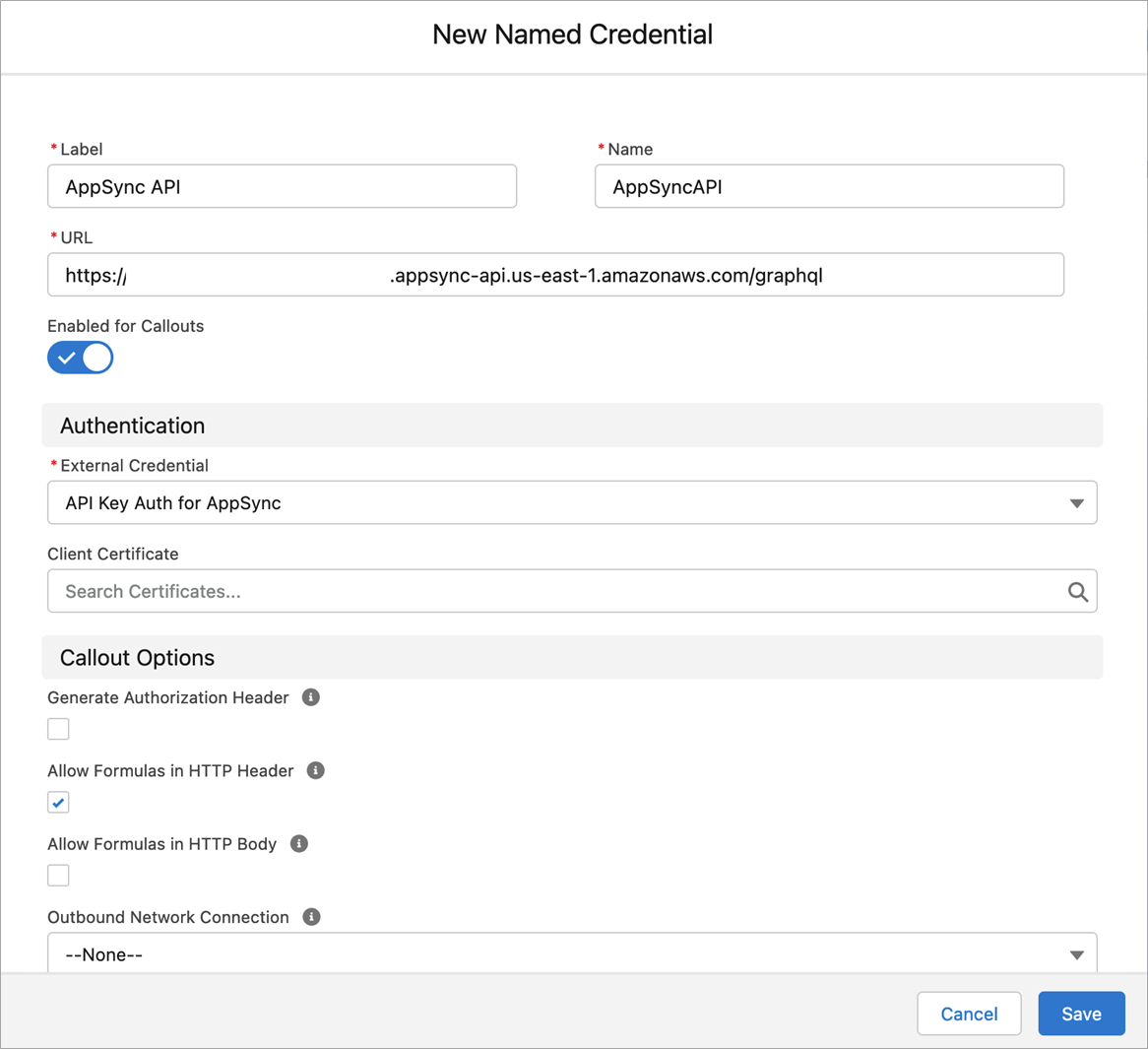Click the Outbound Network Connection label
The width and height of the screenshot is (1148, 1049).
pyautogui.click(x=168, y=917)
